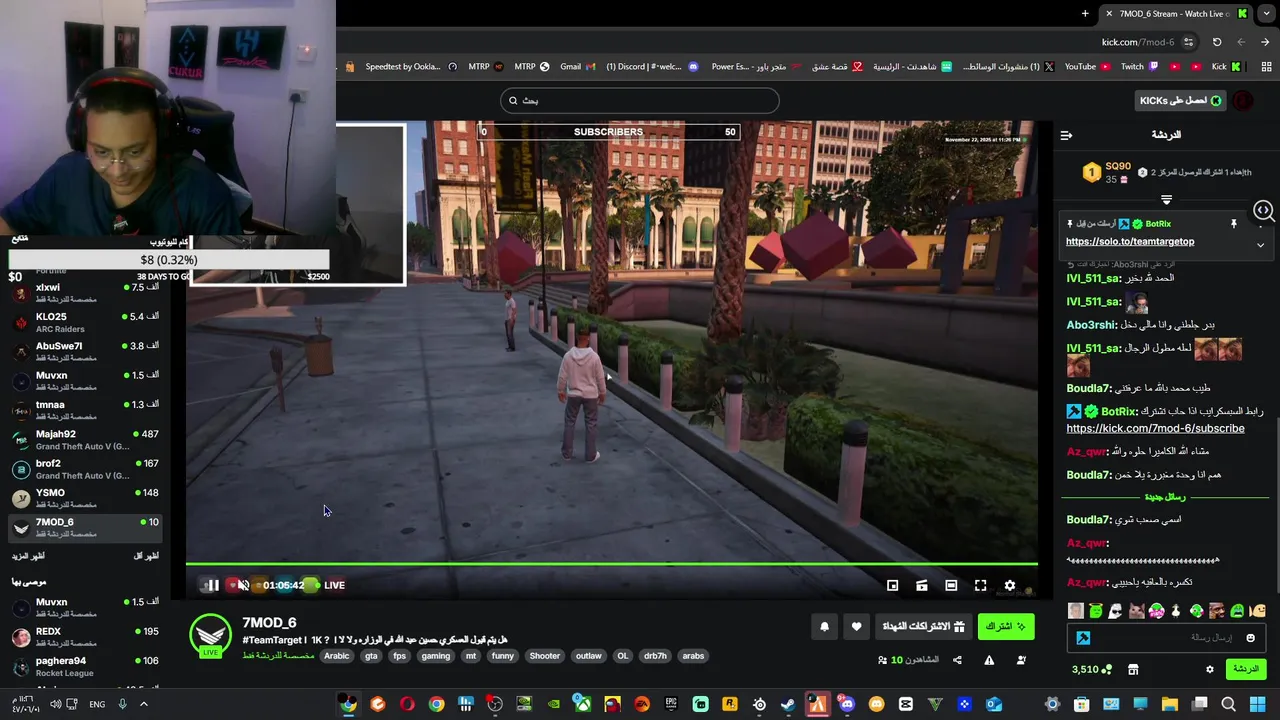The image size is (1280, 720).
Task: Show hidden system tray icons
Action: coord(143,704)
